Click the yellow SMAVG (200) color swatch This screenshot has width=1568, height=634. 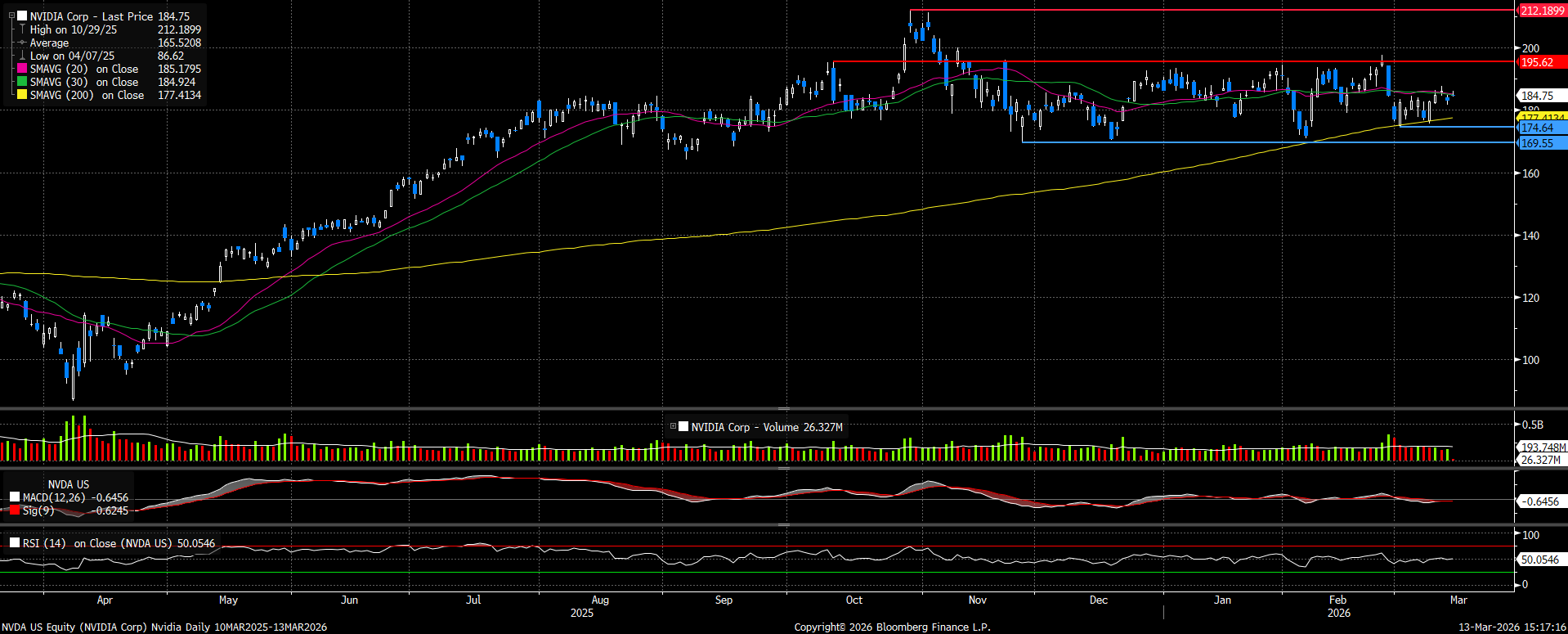22,95
